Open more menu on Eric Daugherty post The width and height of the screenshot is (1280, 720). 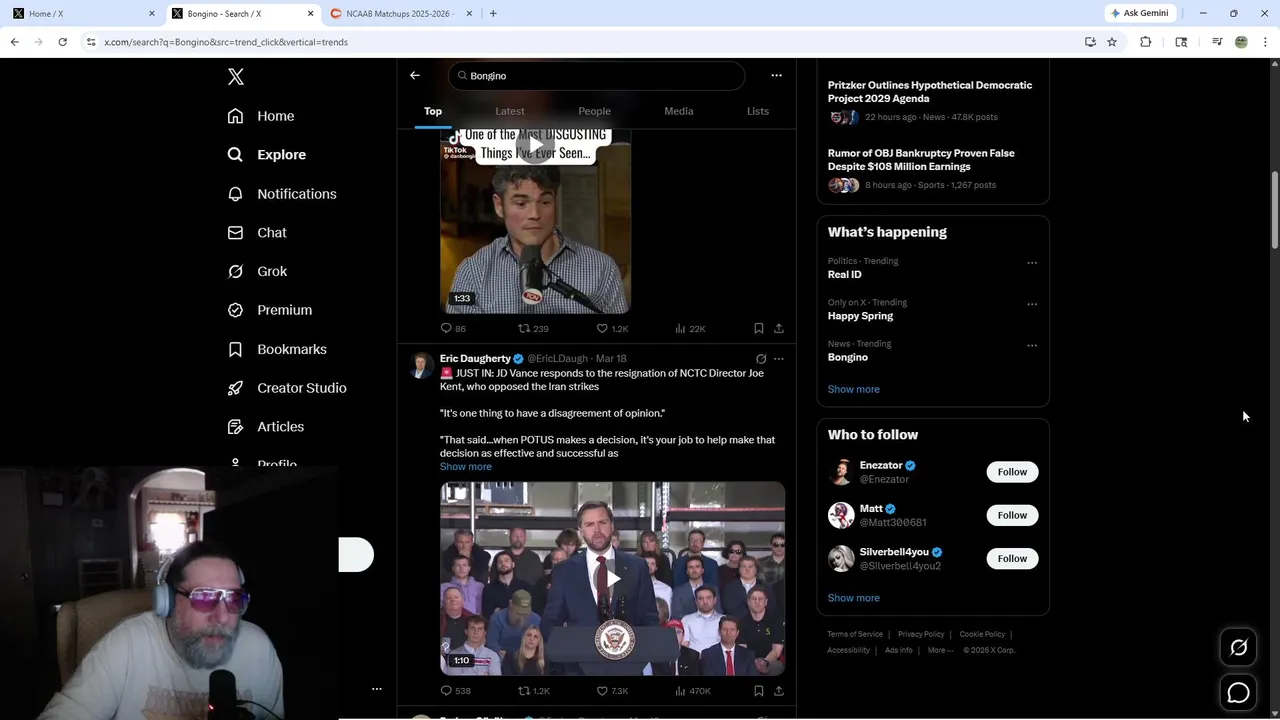779,358
